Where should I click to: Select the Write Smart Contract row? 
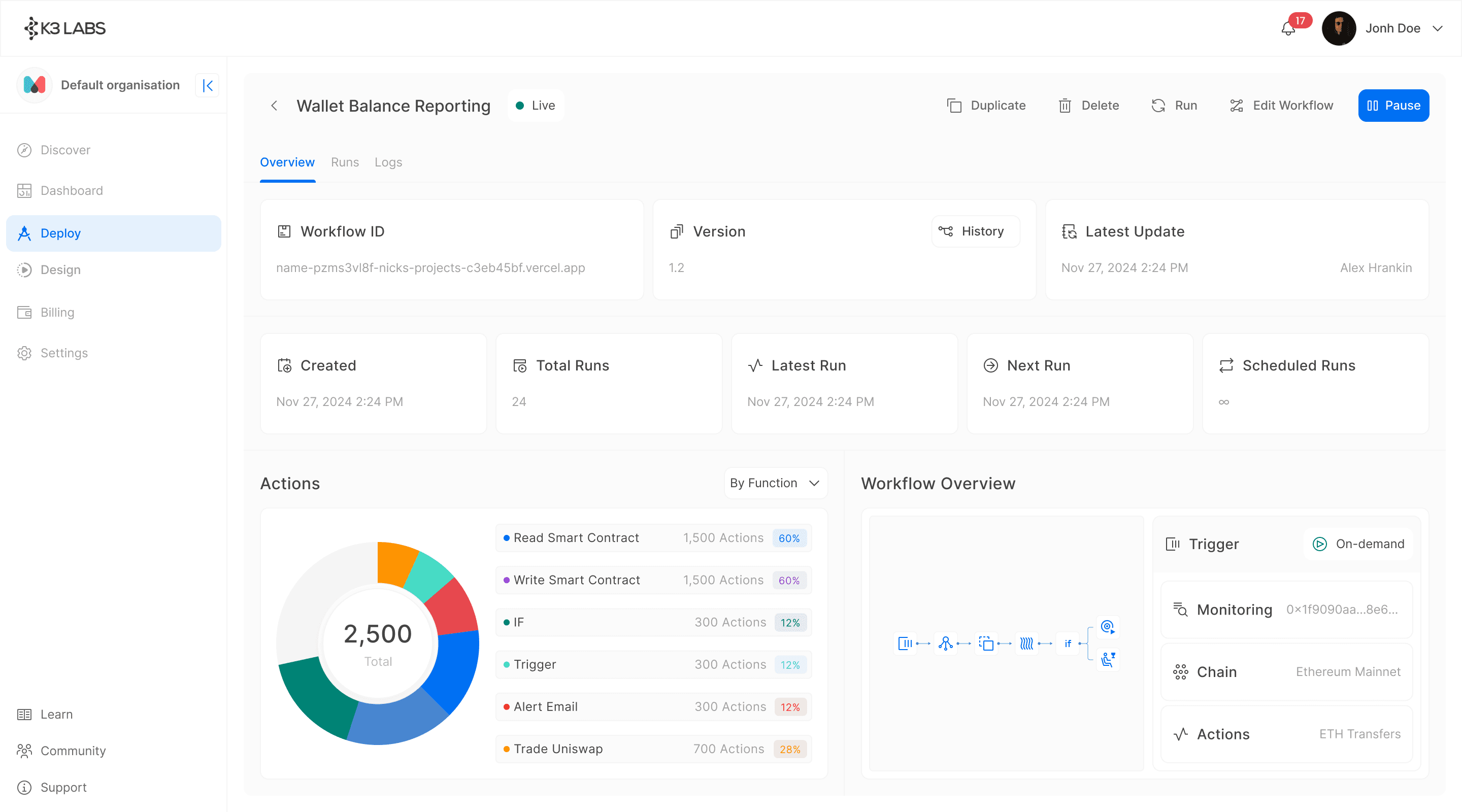[x=653, y=580]
